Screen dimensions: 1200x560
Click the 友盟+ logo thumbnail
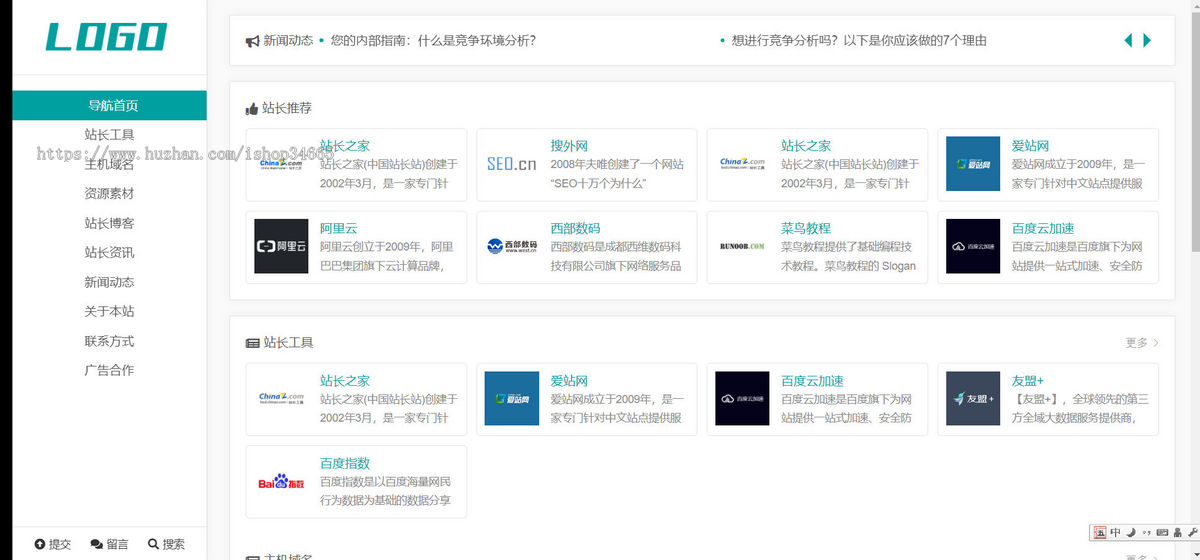click(x=973, y=398)
